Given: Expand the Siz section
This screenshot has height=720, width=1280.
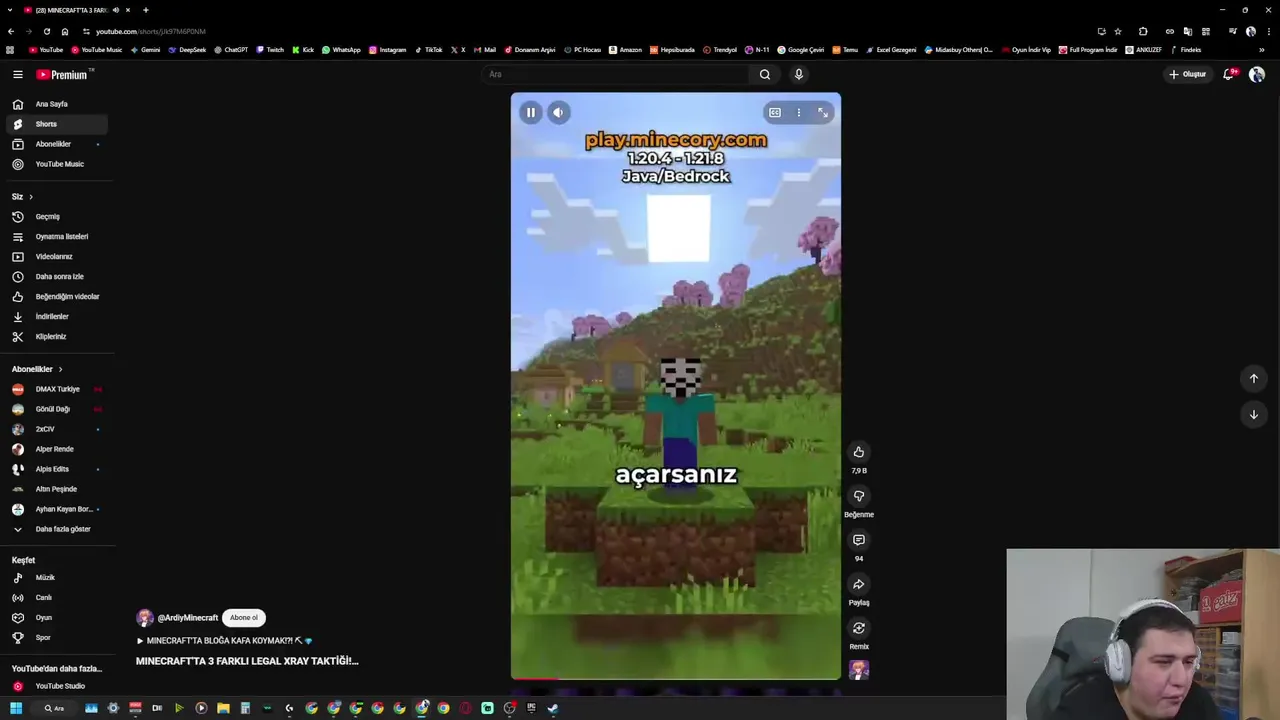Looking at the screenshot, I should coord(22,197).
